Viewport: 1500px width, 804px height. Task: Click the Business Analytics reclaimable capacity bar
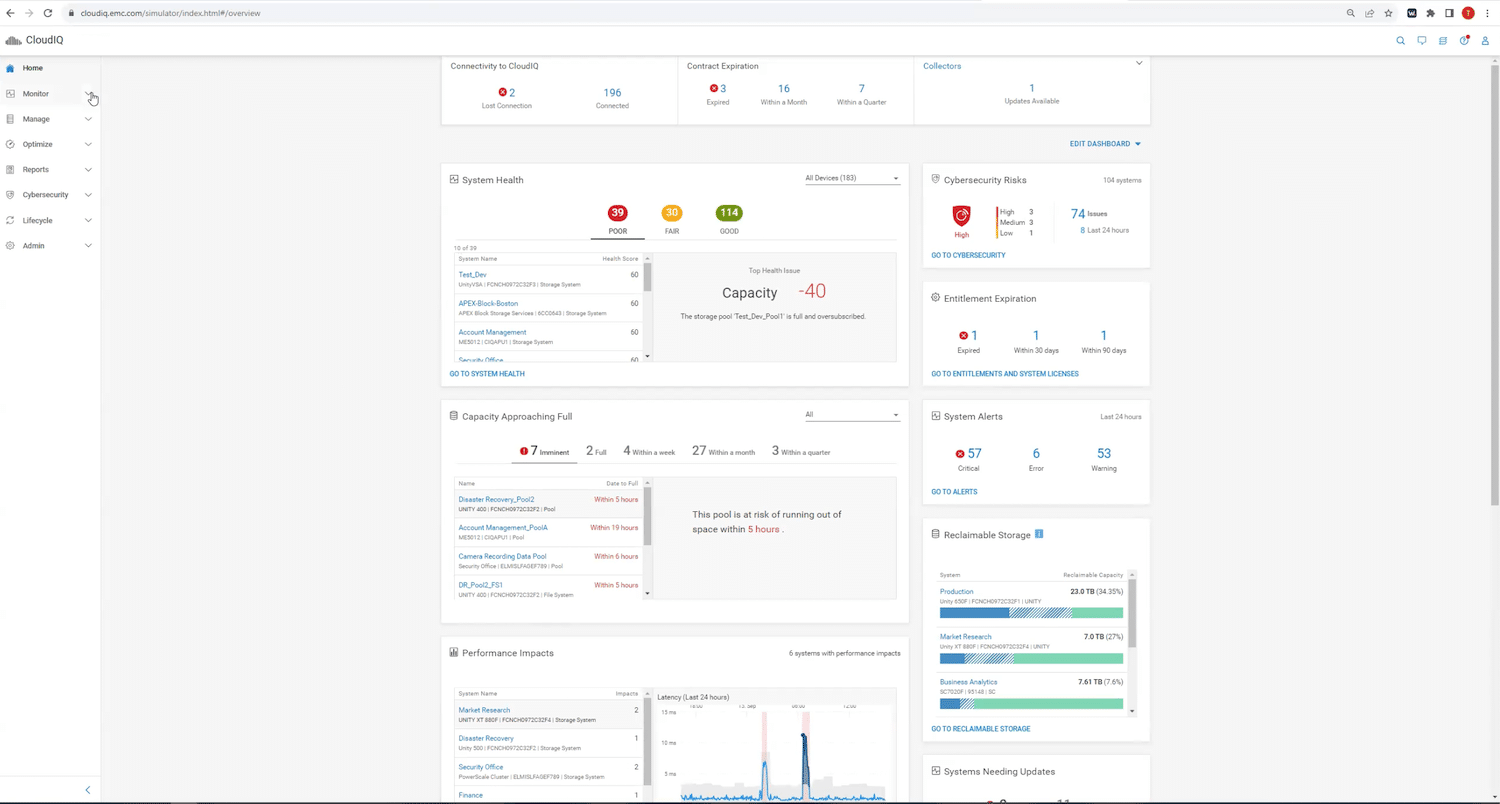(x=1031, y=704)
